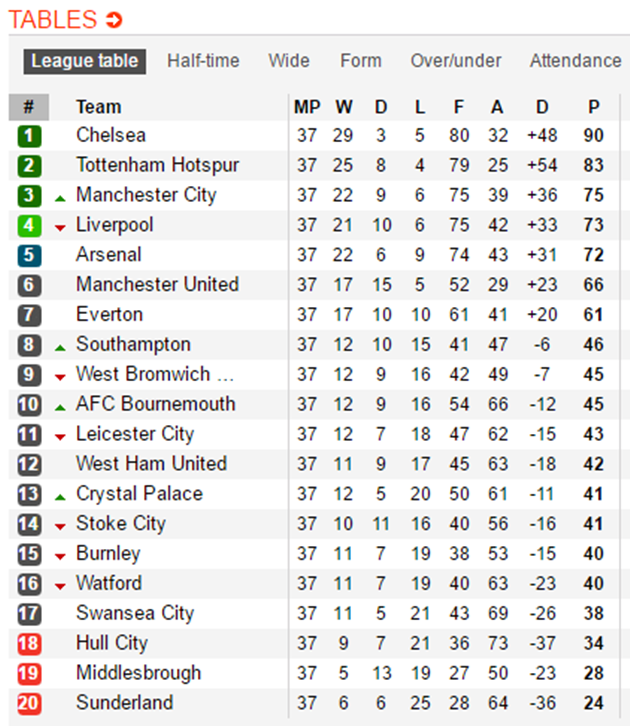630x726 pixels.
Task: Click the green up arrow beside Crystal Palace
Action: (60, 497)
